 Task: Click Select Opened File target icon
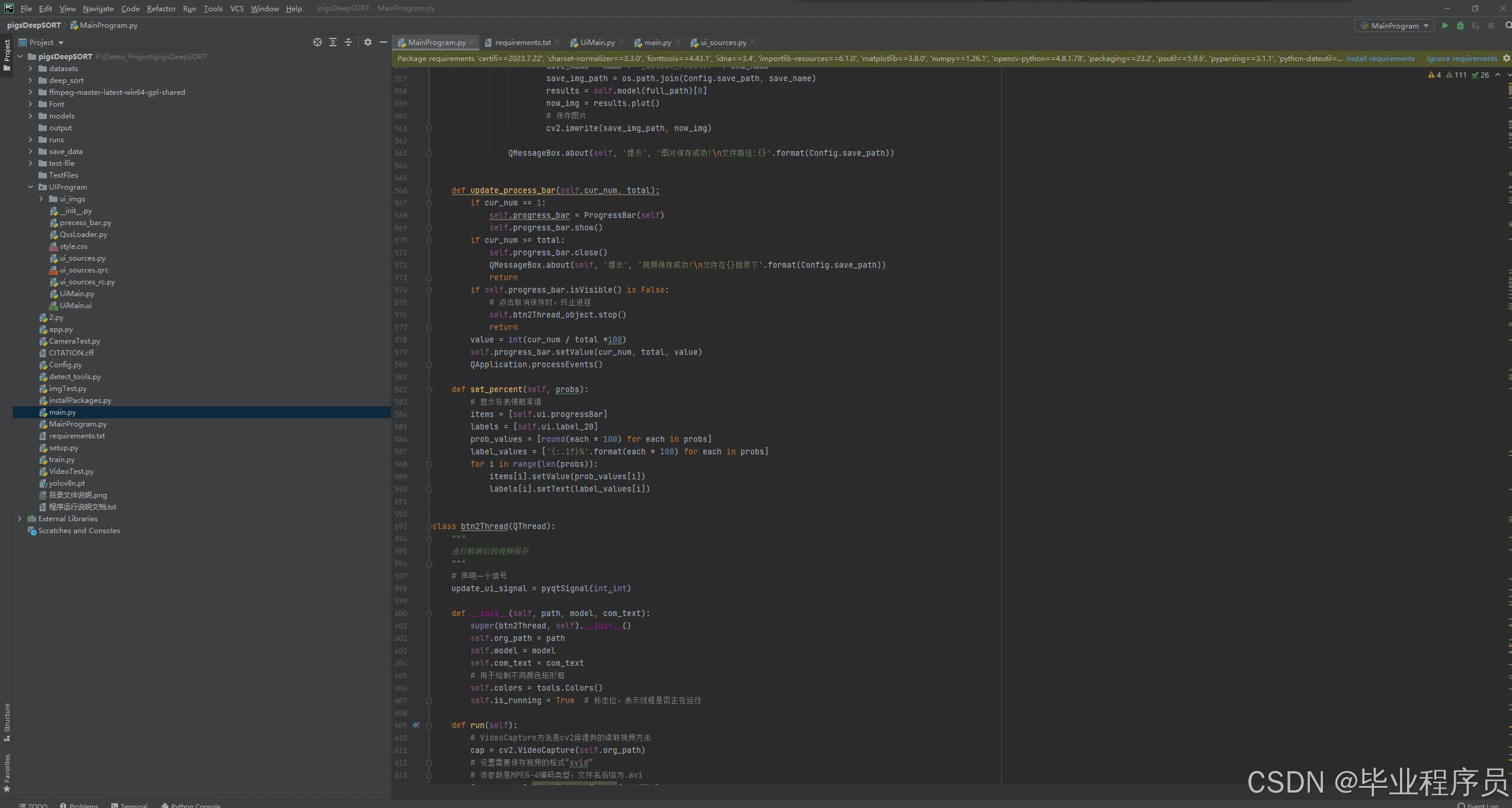(x=318, y=42)
